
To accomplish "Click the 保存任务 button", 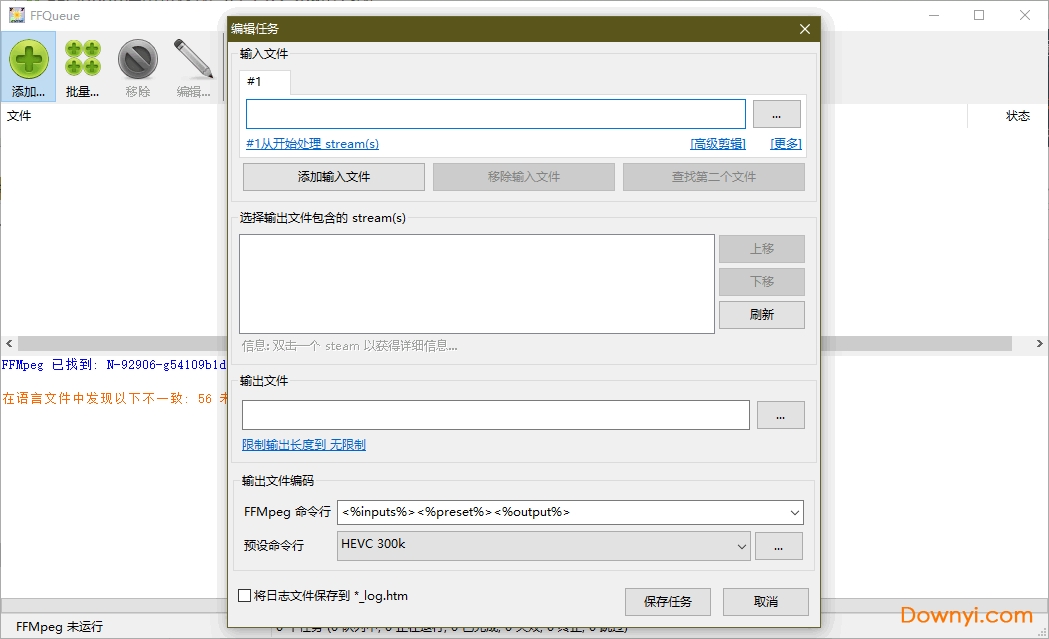I will tap(668, 602).
